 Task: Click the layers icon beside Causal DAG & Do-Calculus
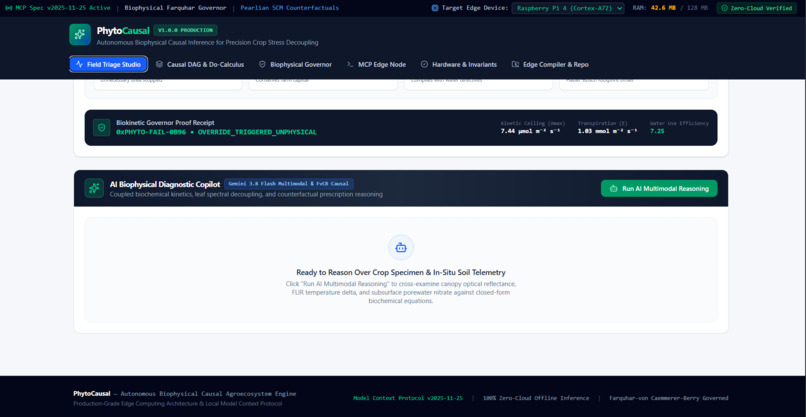159,64
